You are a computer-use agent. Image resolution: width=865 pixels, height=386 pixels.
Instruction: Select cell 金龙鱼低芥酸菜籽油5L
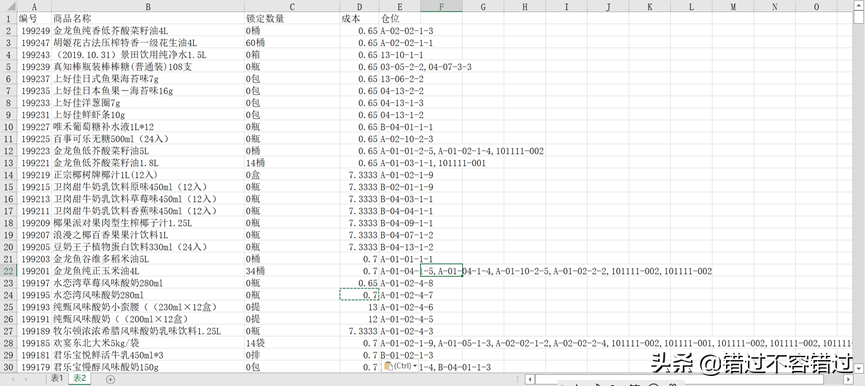pos(148,151)
